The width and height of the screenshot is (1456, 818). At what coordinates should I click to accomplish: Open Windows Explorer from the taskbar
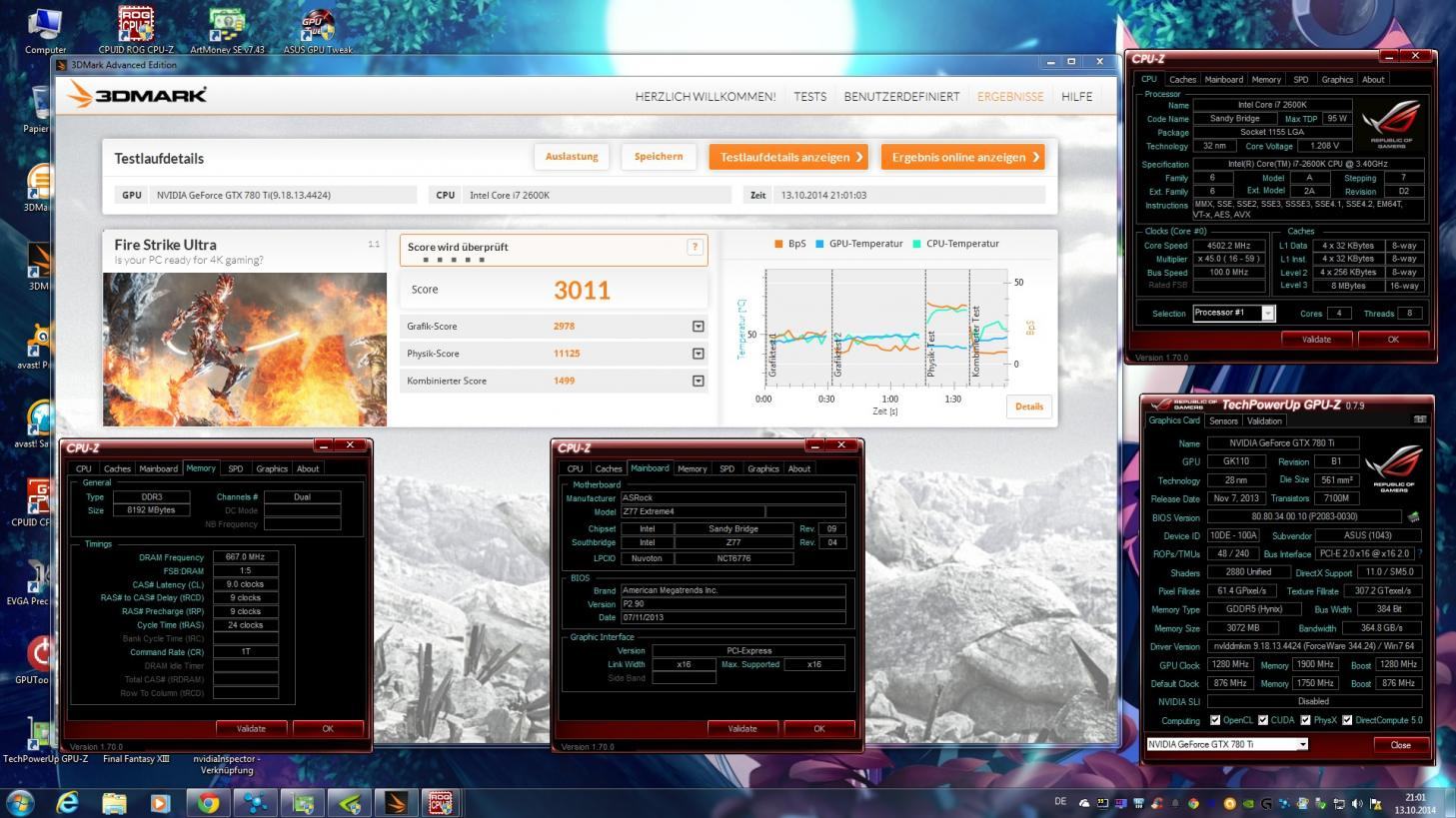pyautogui.click(x=114, y=803)
